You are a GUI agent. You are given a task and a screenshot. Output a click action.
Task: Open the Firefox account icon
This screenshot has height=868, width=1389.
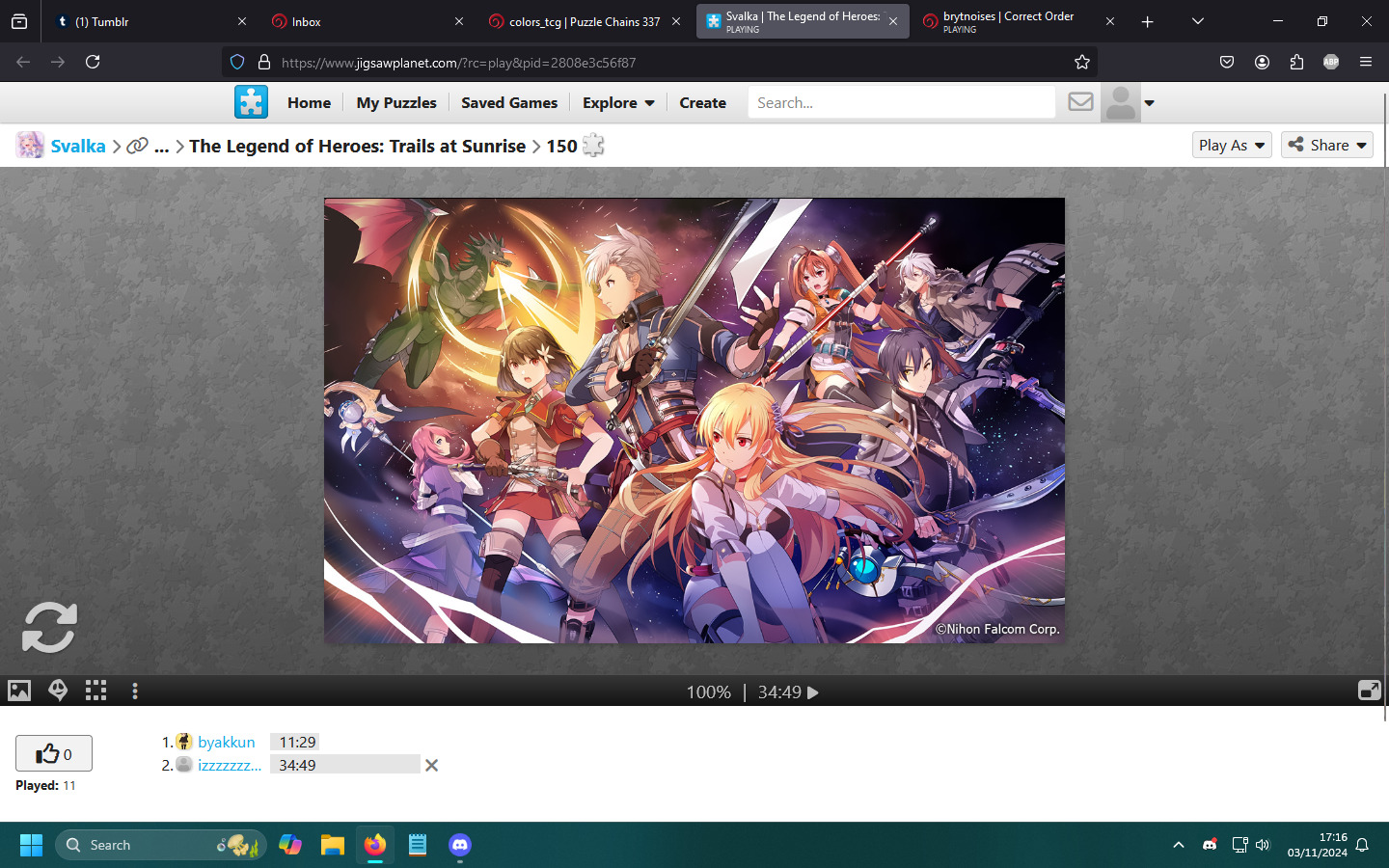[x=1262, y=62]
